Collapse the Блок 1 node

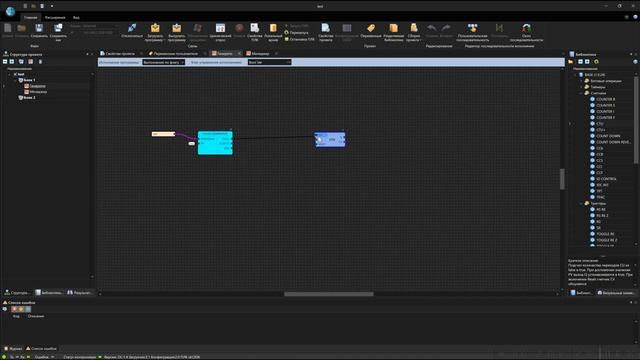(x=16, y=80)
